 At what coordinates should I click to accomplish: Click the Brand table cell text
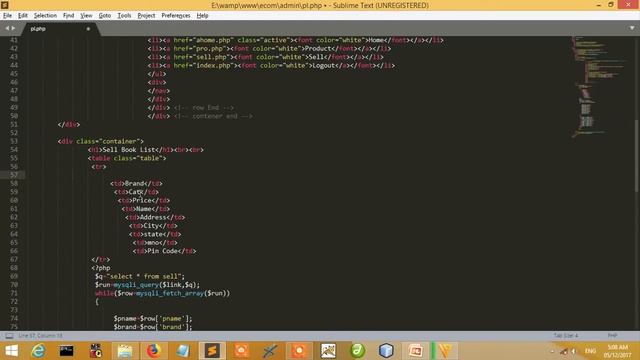click(134, 183)
